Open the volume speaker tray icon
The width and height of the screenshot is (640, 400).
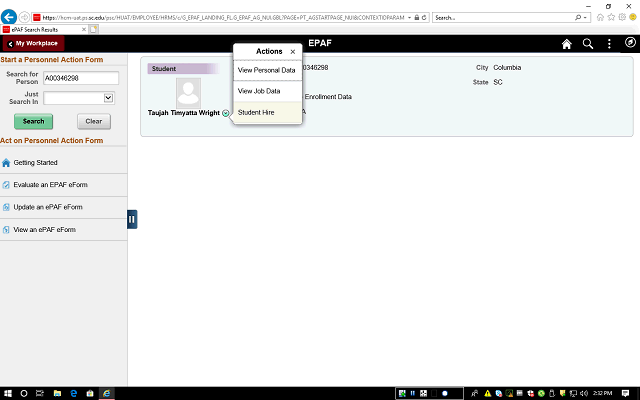[584, 393]
